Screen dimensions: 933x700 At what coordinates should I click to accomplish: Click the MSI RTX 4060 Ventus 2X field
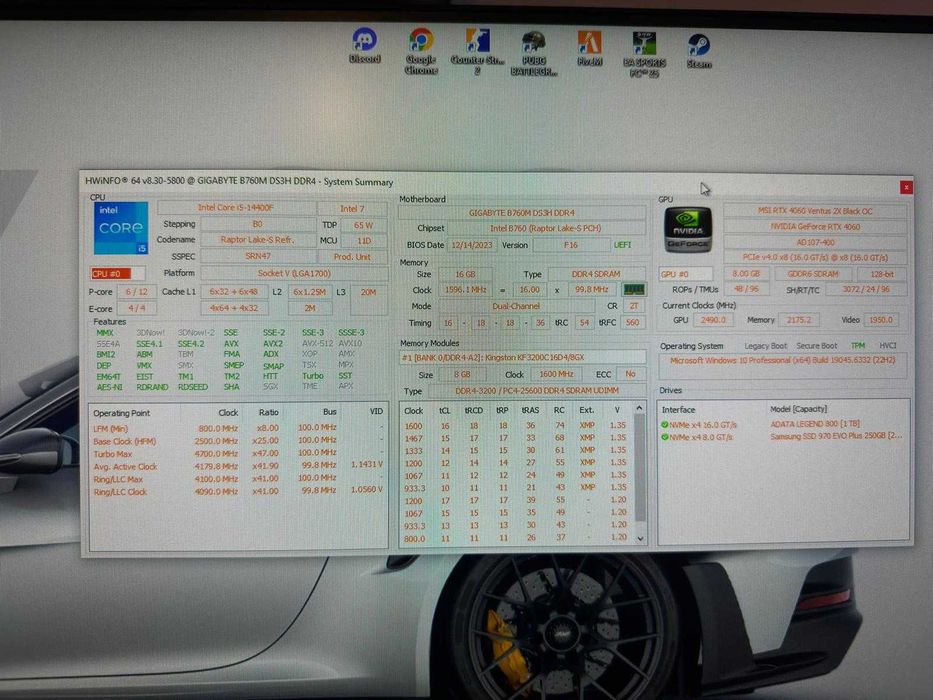point(815,211)
